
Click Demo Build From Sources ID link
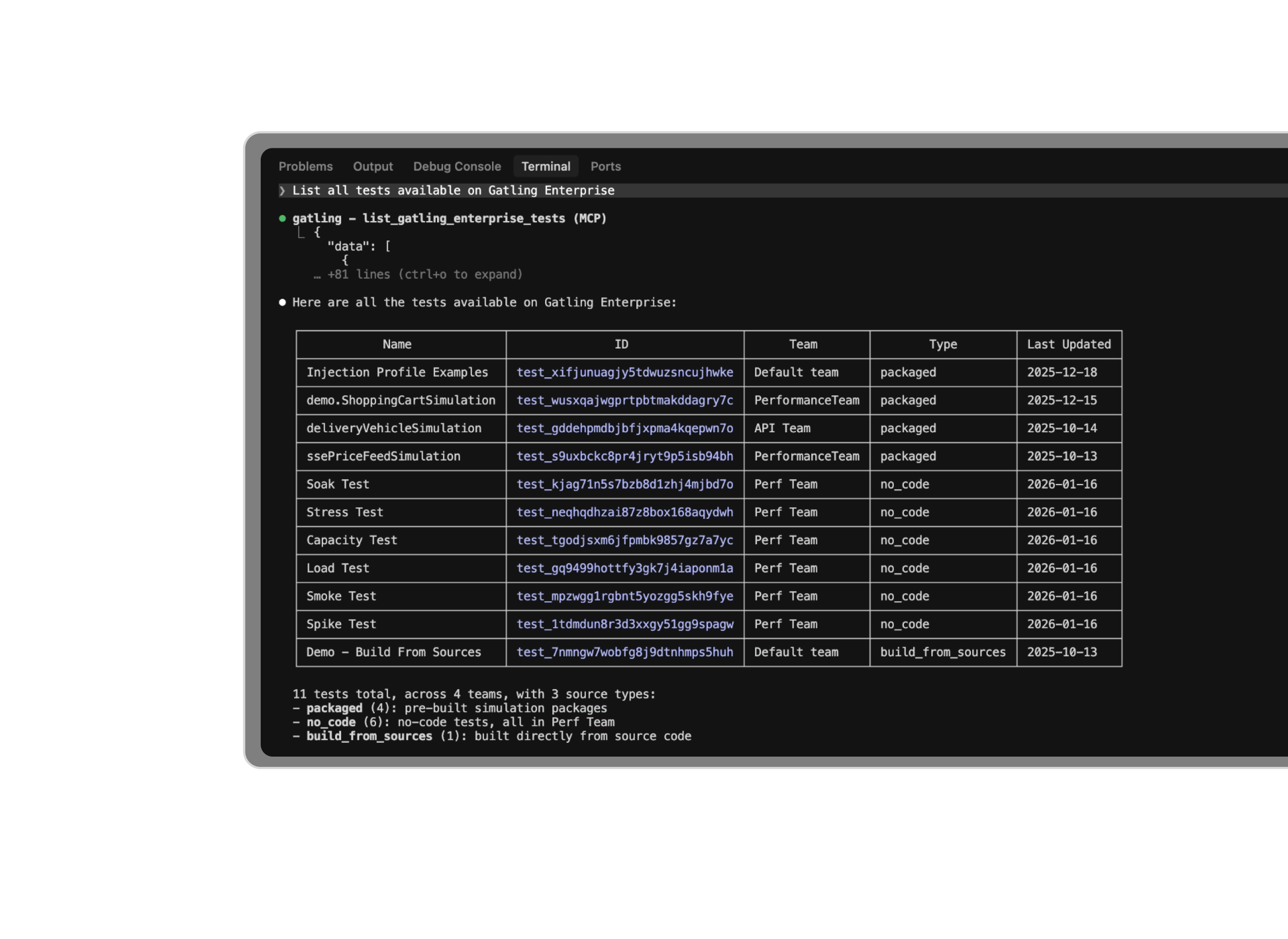(x=625, y=652)
